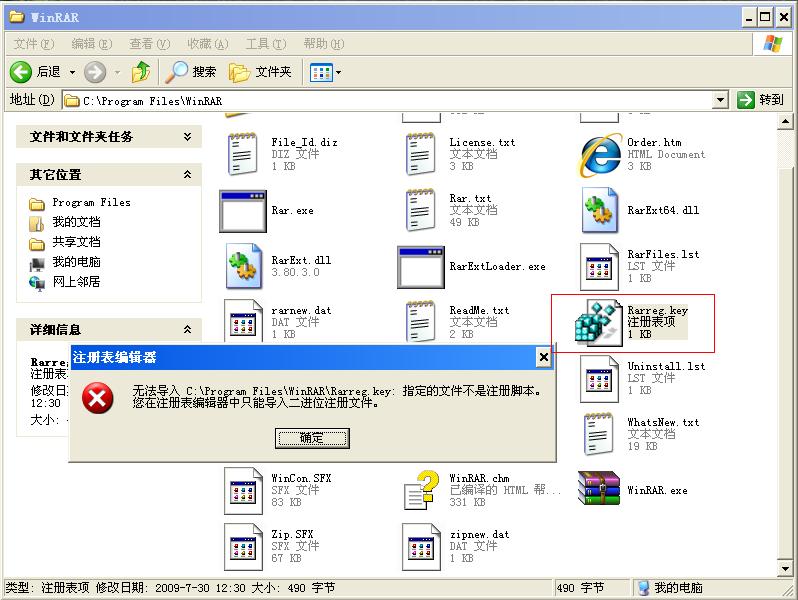This screenshot has height=600, width=798.
Task: Open the Views dropdown arrow
Action: click(338, 73)
